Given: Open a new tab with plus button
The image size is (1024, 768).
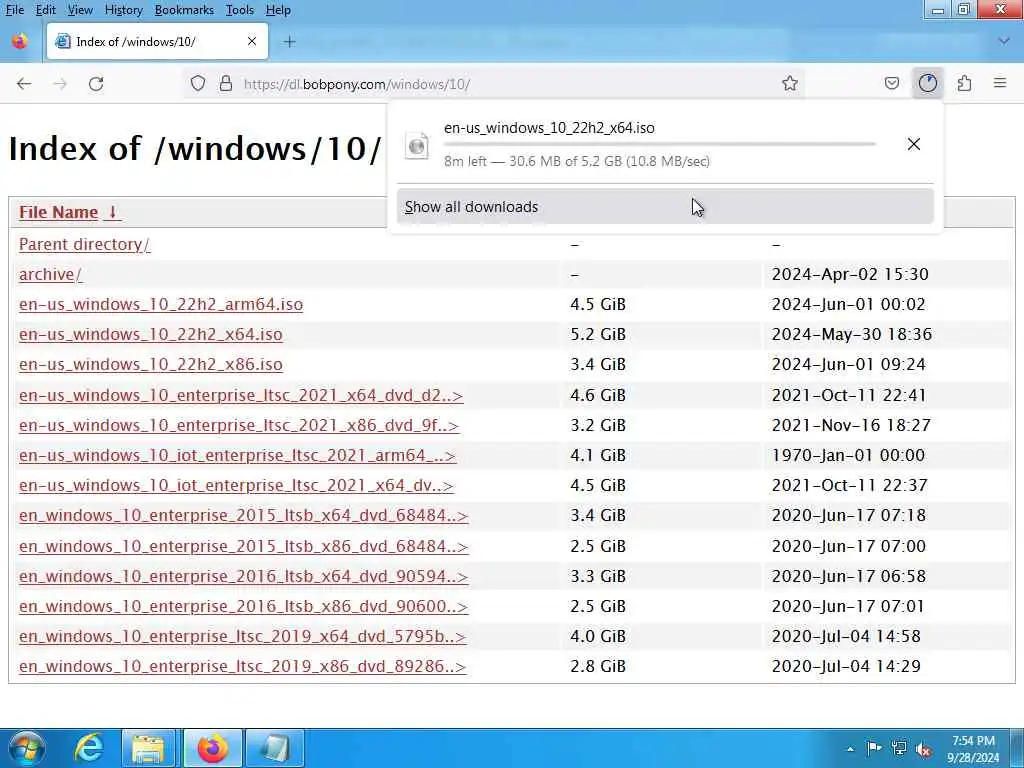Looking at the screenshot, I should [289, 42].
